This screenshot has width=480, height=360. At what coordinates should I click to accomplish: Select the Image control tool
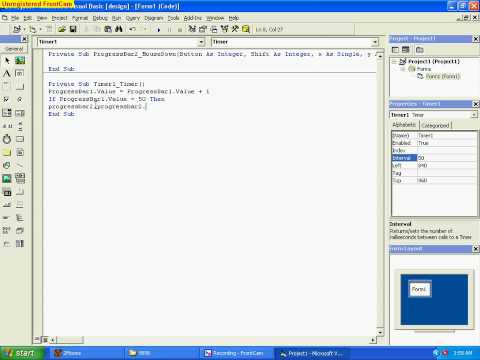pyautogui.click(x=7, y=179)
